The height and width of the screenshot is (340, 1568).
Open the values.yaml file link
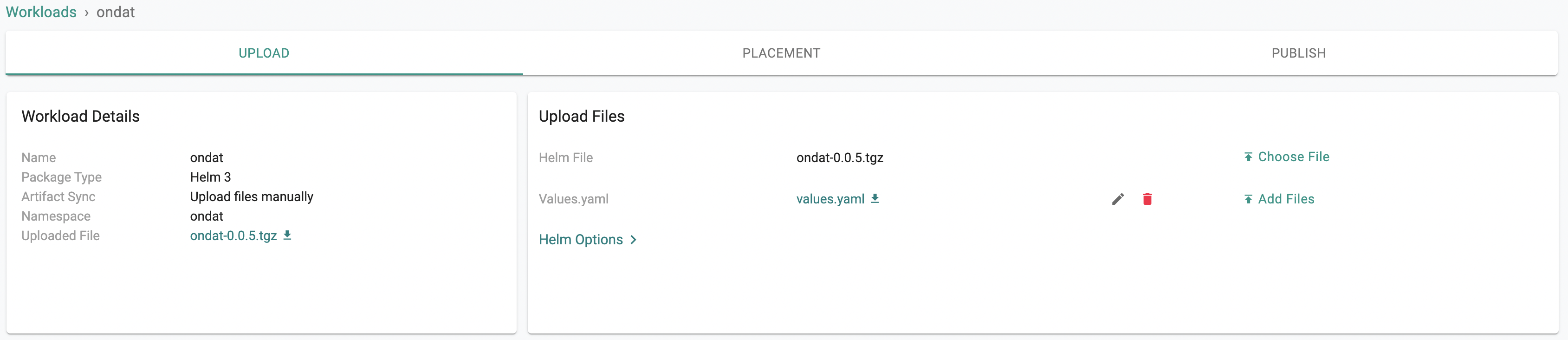[830, 199]
